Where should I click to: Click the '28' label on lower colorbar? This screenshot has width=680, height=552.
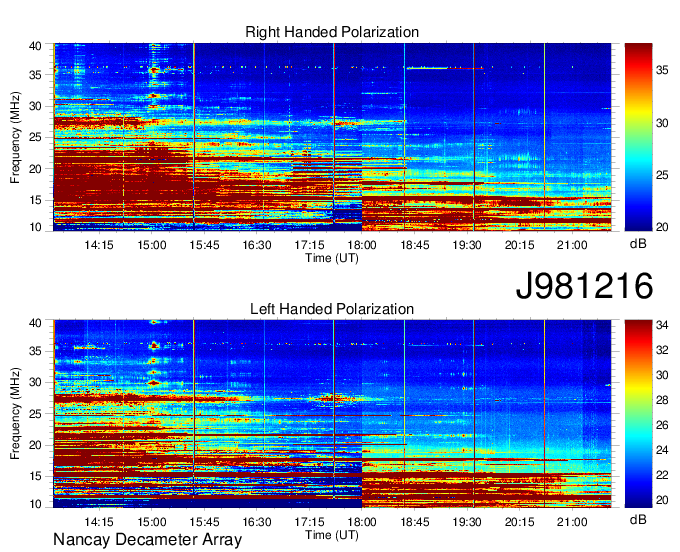pyautogui.click(x=662, y=400)
